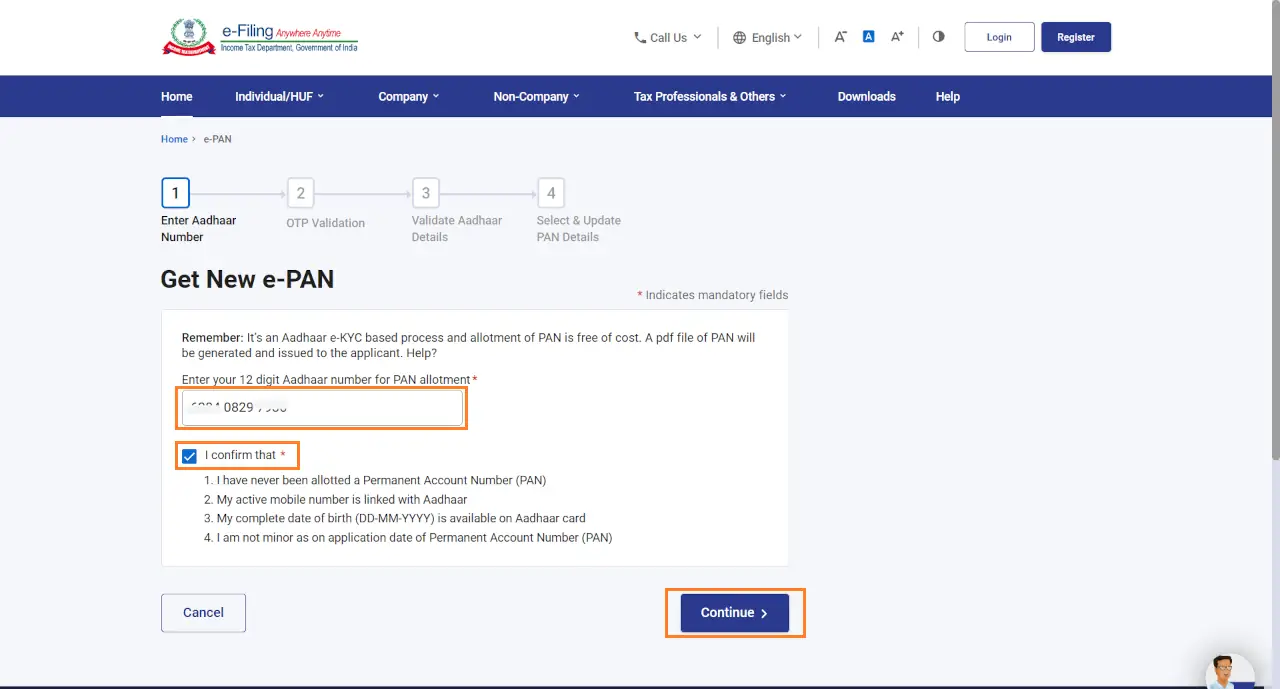Image resolution: width=1280 pixels, height=689 pixels.
Task: Decrease the font size with A- icon
Action: point(840,37)
